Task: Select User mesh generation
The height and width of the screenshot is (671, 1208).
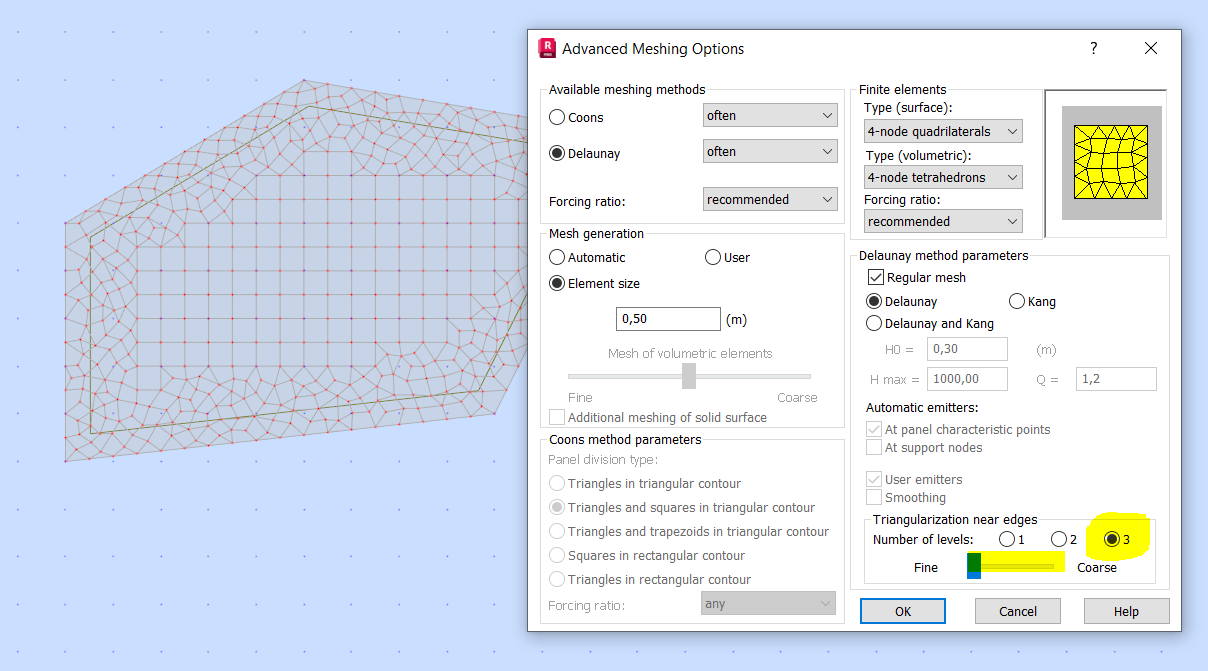Action: [x=711, y=257]
